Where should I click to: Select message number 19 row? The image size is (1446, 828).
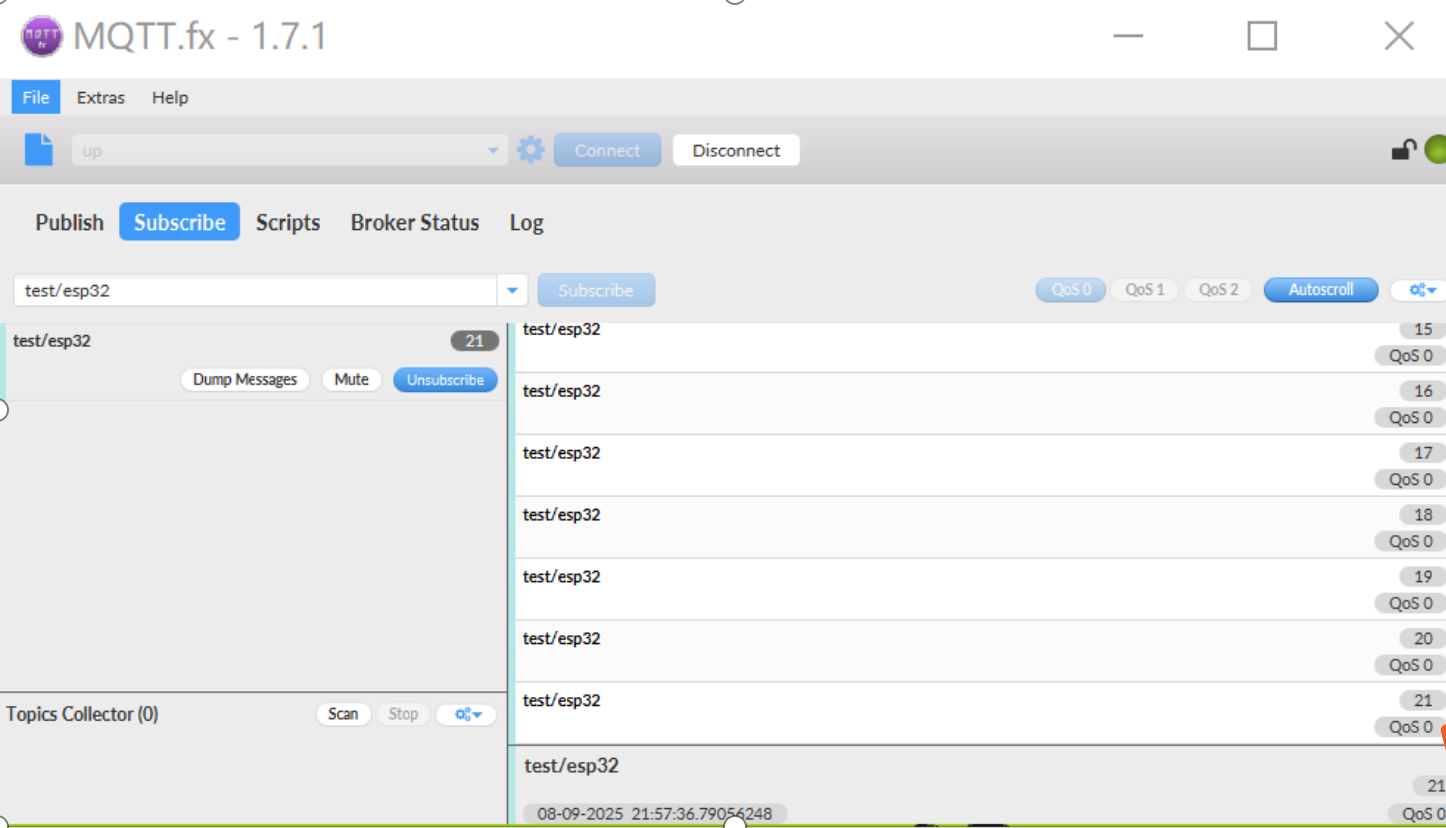coord(980,590)
